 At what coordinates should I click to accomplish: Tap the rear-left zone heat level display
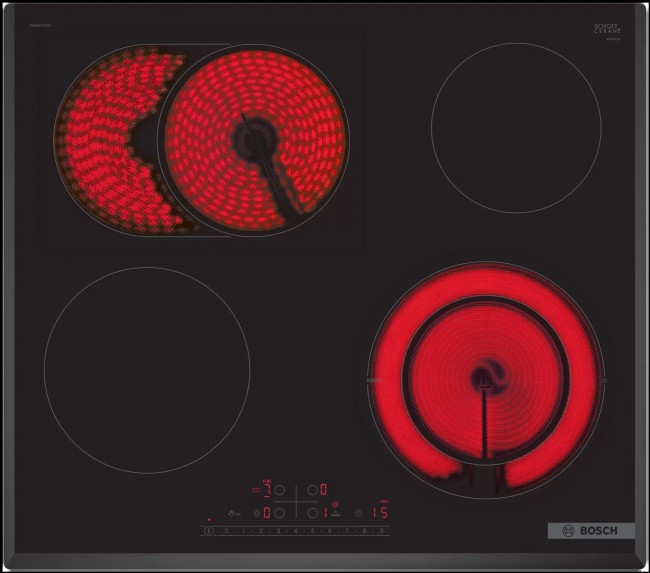click(x=268, y=490)
